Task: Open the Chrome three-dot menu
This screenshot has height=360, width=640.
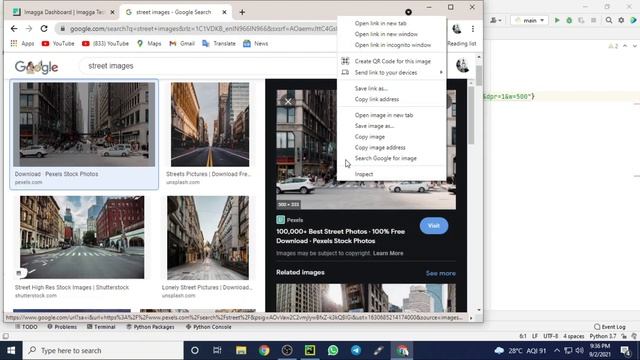Action: pyautogui.click(x=473, y=29)
